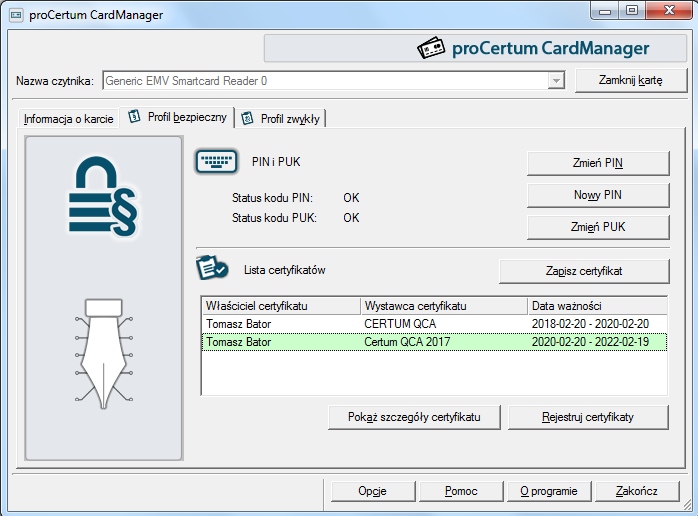Switch to the Informacja o karcie tab
This screenshot has height=516, width=698.
pos(69,119)
